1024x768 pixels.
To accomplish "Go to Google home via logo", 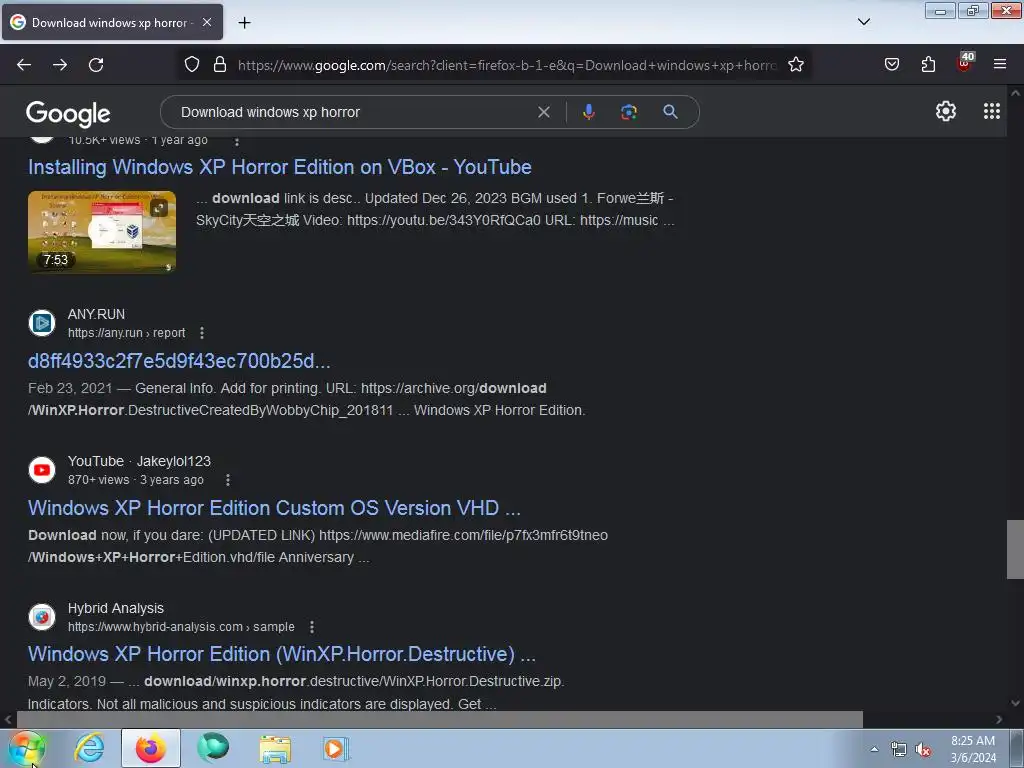I will [68, 114].
